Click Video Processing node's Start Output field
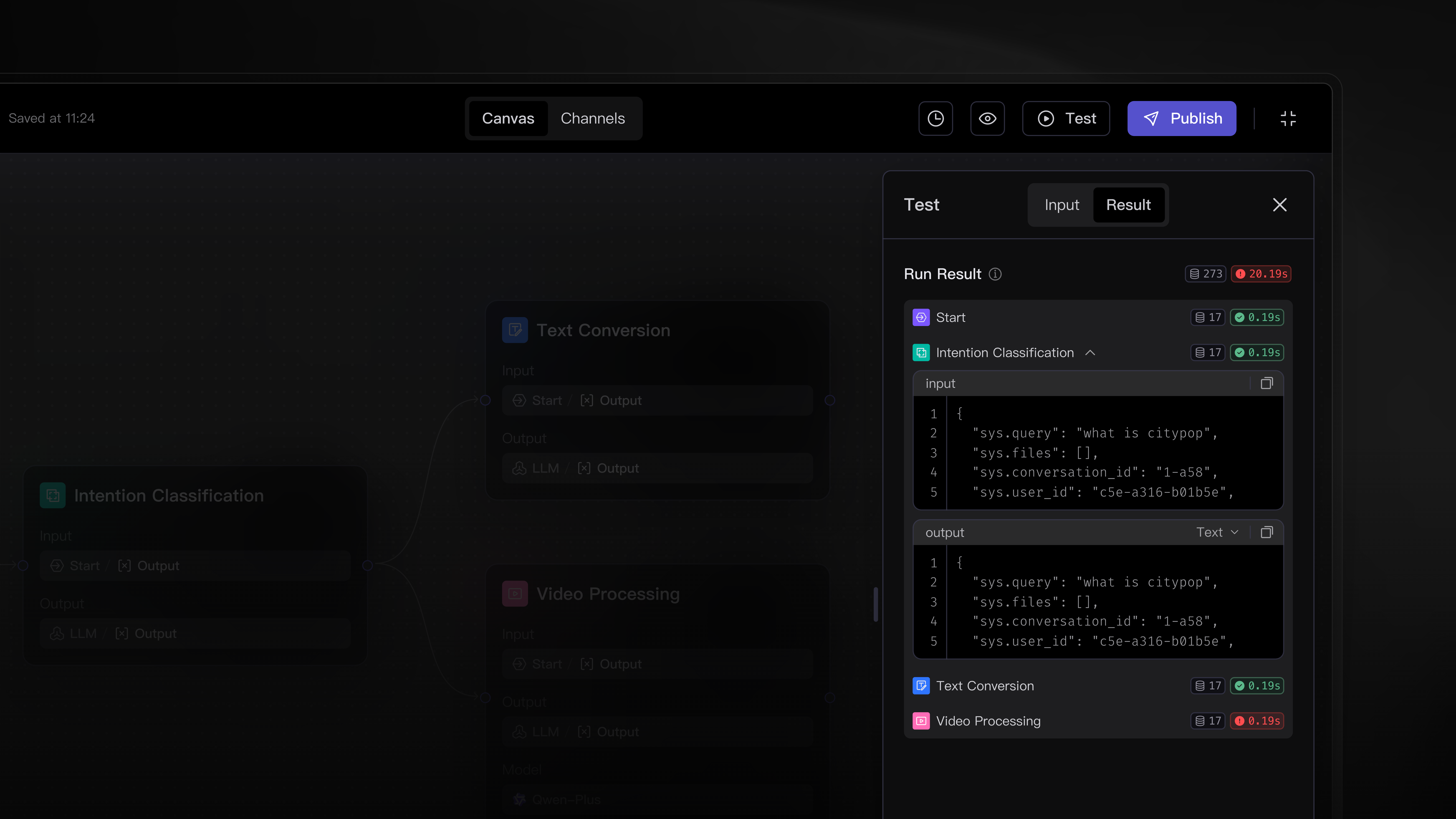 coord(657,664)
